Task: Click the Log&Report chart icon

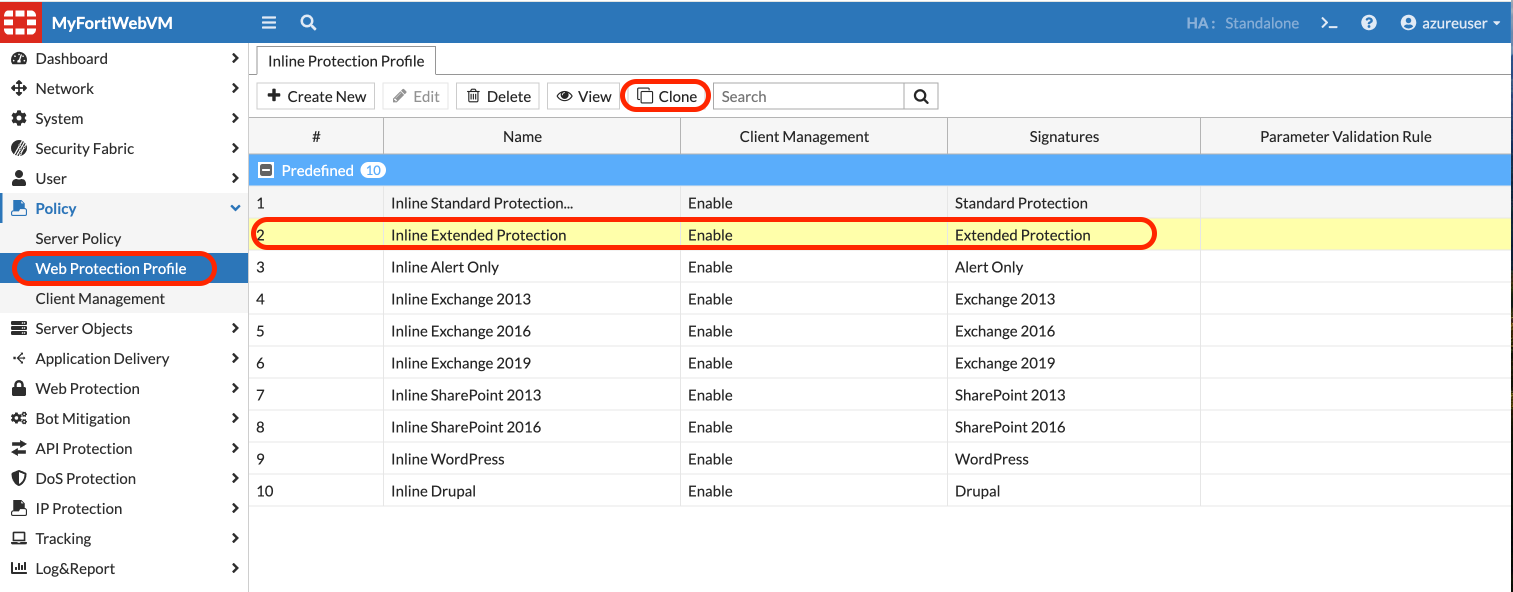Action: click(x=19, y=569)
